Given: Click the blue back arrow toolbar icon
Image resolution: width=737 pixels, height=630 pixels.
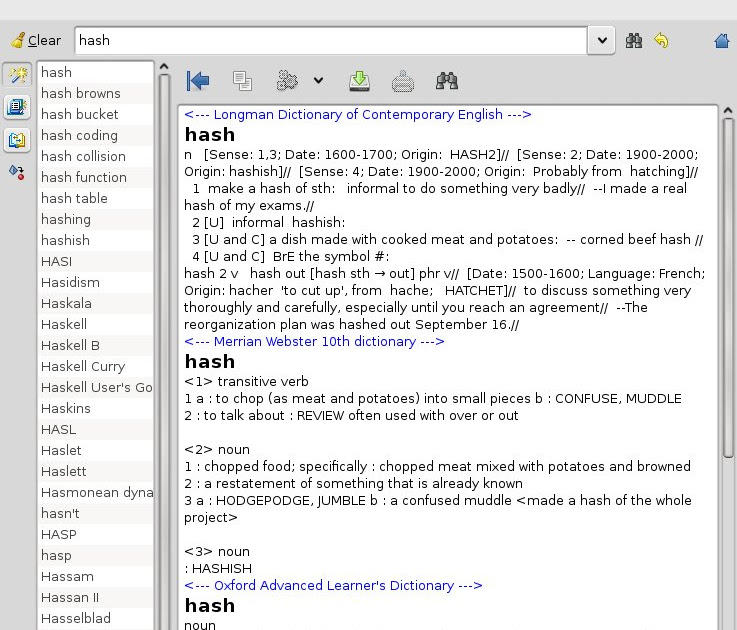Looking at the screenshot, I should coord(198,81).
